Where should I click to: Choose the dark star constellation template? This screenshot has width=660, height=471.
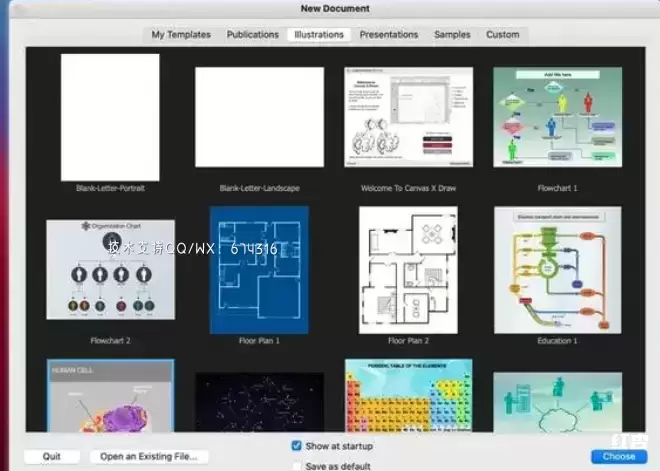point(259,400)
